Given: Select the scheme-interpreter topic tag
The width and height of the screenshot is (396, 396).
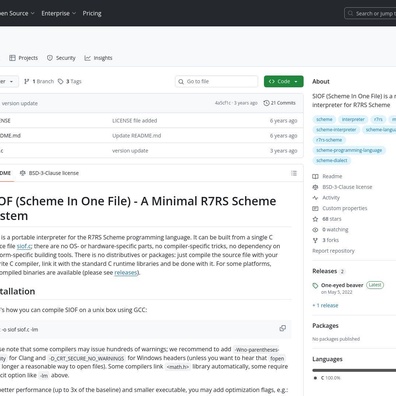Looking at the screenshot, I should (x=336, y=130).
